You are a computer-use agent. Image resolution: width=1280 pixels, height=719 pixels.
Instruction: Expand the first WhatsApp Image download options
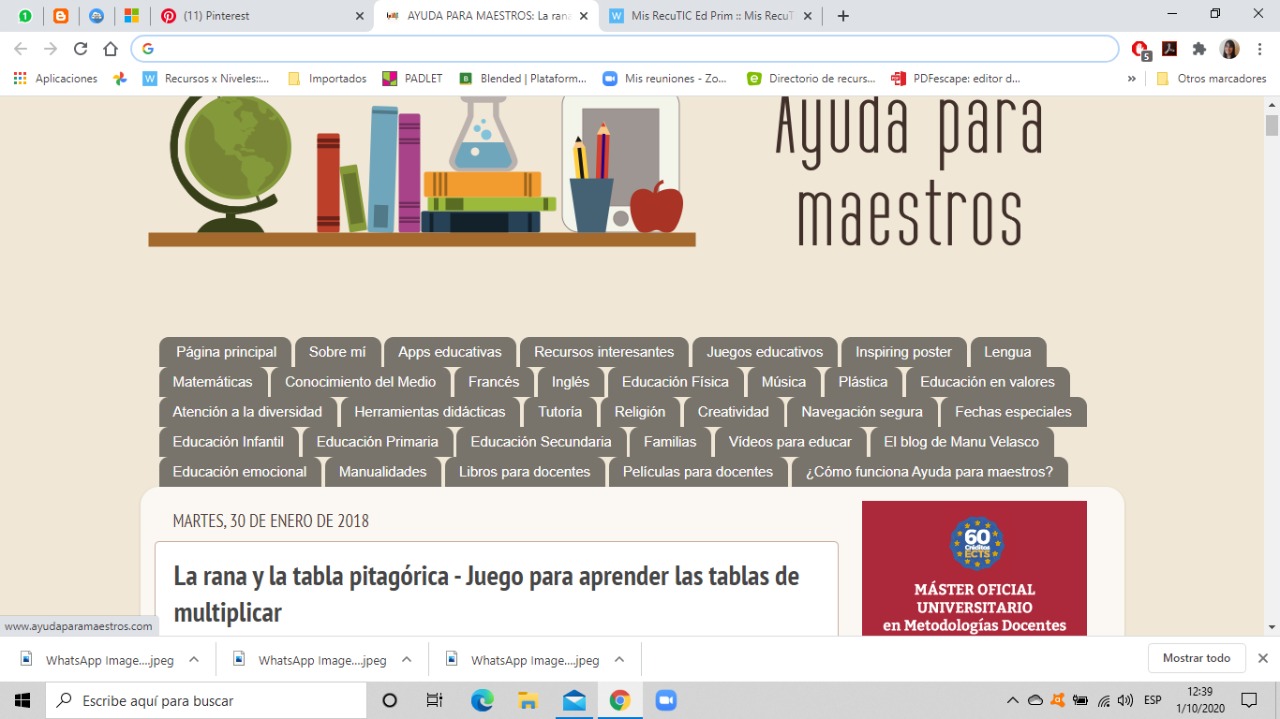pos(194,660)
